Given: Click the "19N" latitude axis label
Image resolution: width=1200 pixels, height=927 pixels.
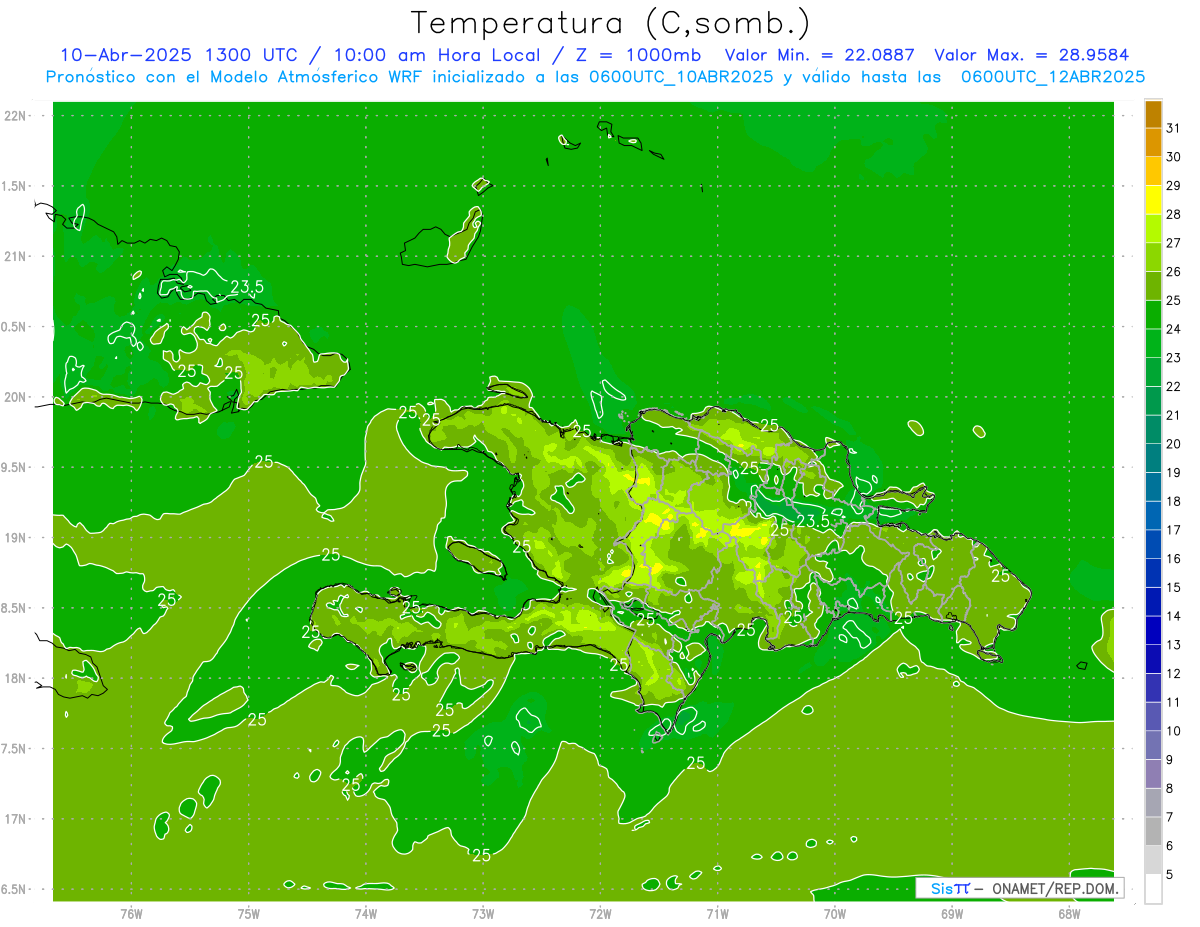Looking at the screenshot, I should pyautogui.click(x=15, y=538).
